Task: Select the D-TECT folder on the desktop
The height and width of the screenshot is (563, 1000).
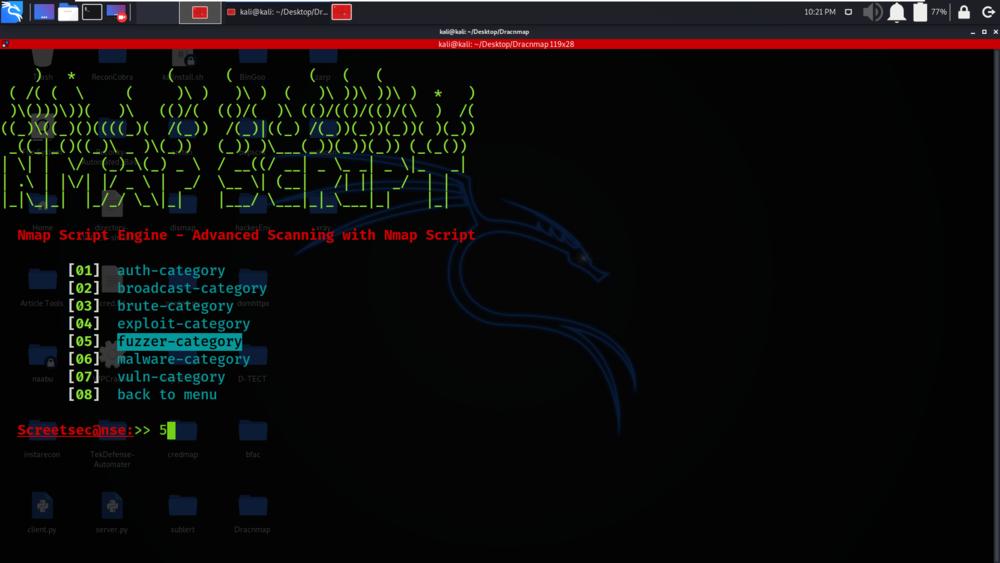Action: [x=253, y=363]
